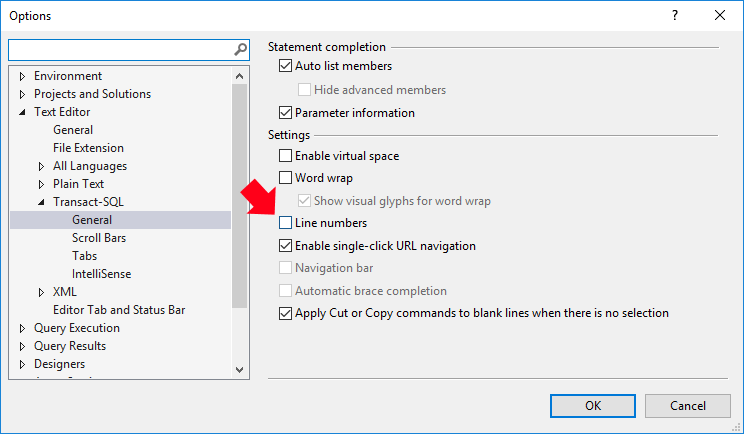This screenshot has width=744, height=434.
Task: Collapse the Transact-SQL node
Action: coord(41,202)
